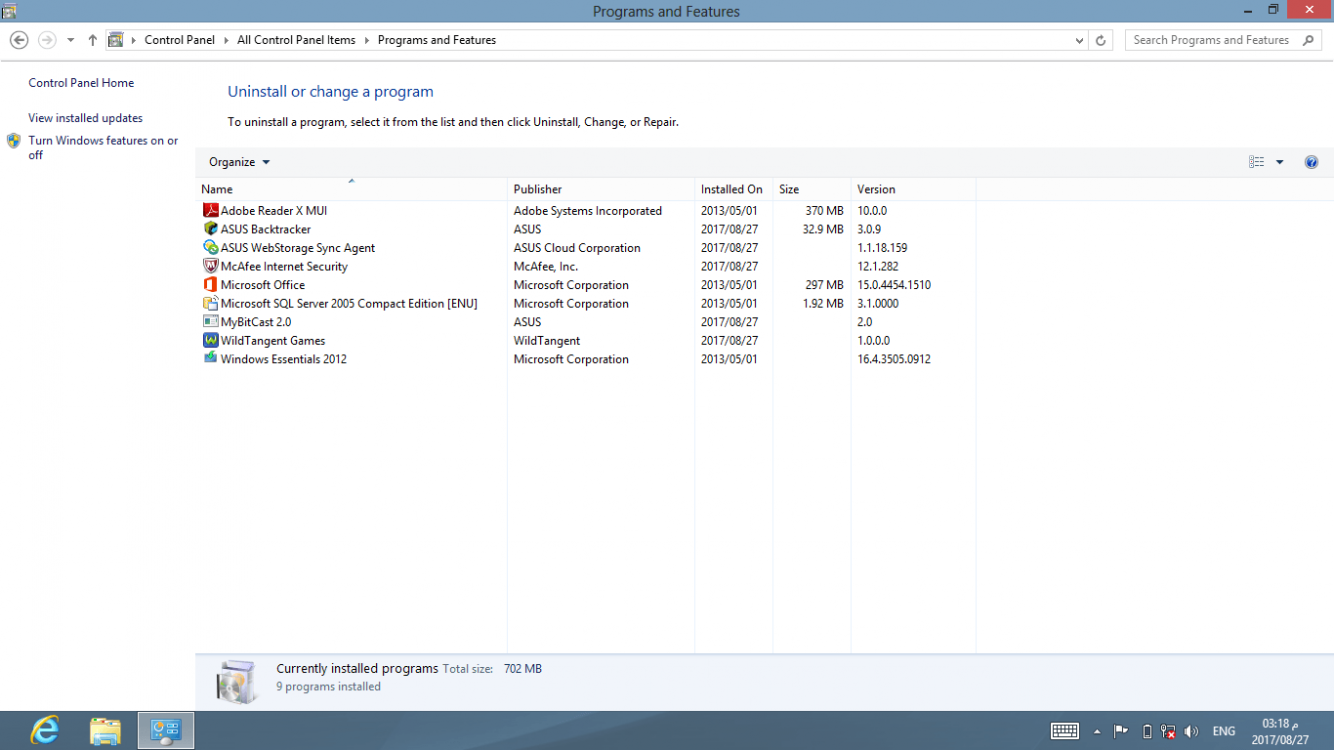Viewport: 1334px width, 750px height.
Task: Sort by the Size column header
Action: [x=811, y=189]
